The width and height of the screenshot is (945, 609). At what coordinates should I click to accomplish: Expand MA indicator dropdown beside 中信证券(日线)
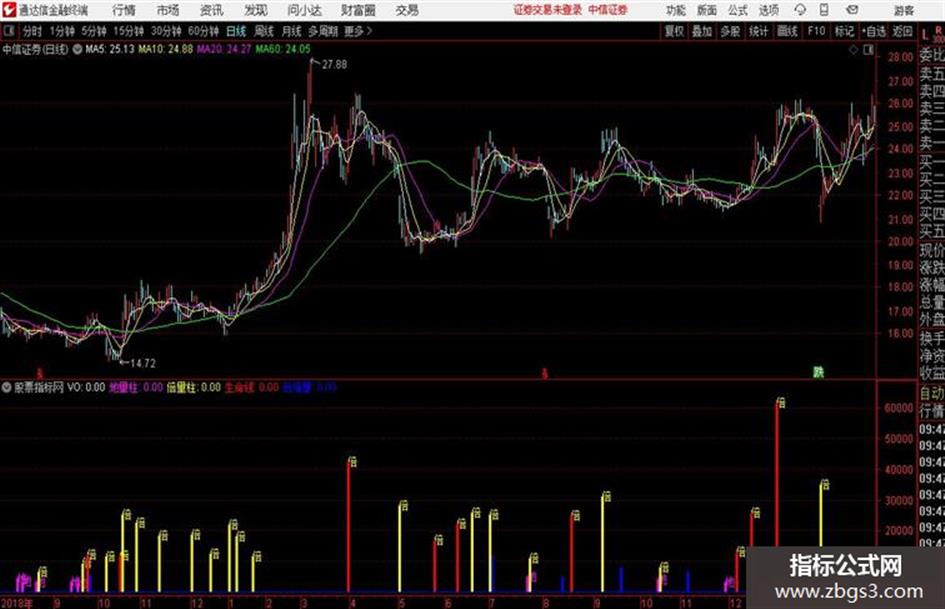77,49
